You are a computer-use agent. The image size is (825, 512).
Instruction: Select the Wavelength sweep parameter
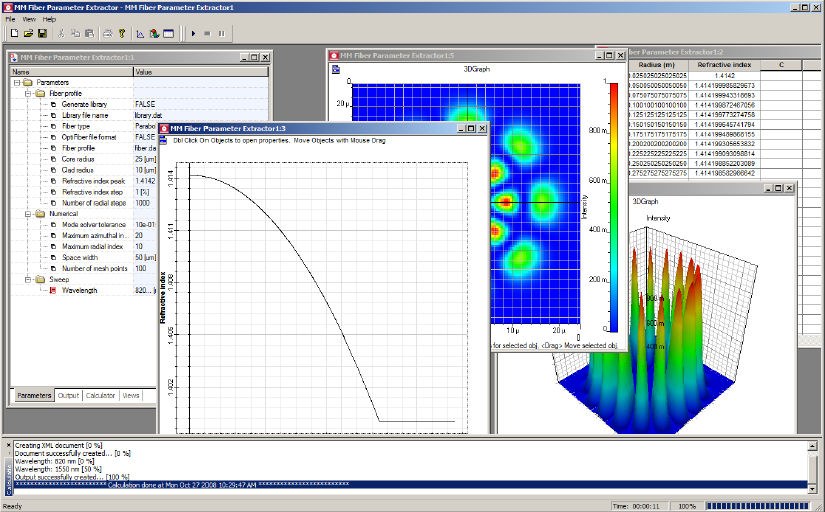(81, 290)
